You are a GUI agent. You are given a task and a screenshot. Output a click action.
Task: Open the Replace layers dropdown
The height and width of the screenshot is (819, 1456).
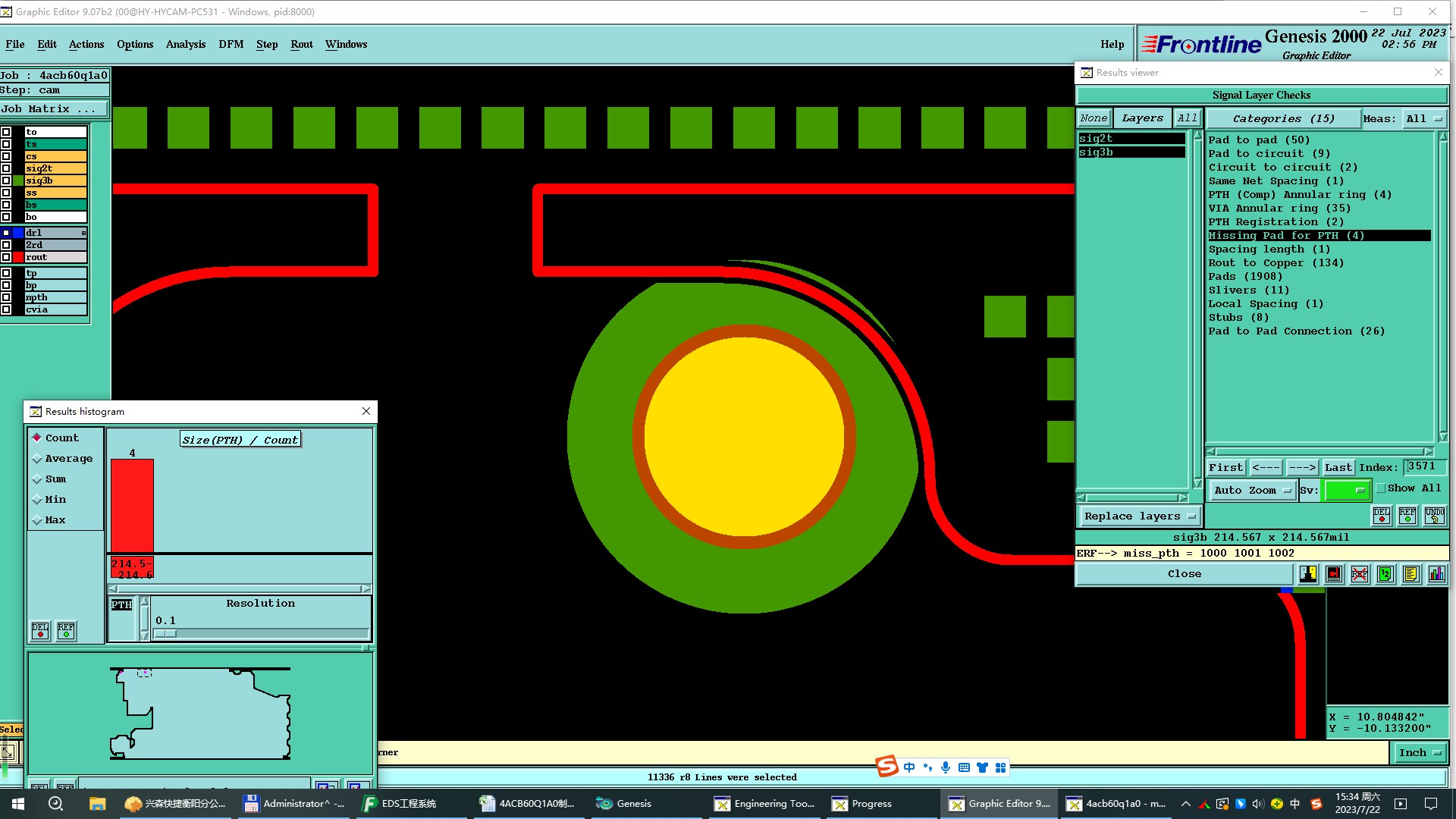(1139, 516)
